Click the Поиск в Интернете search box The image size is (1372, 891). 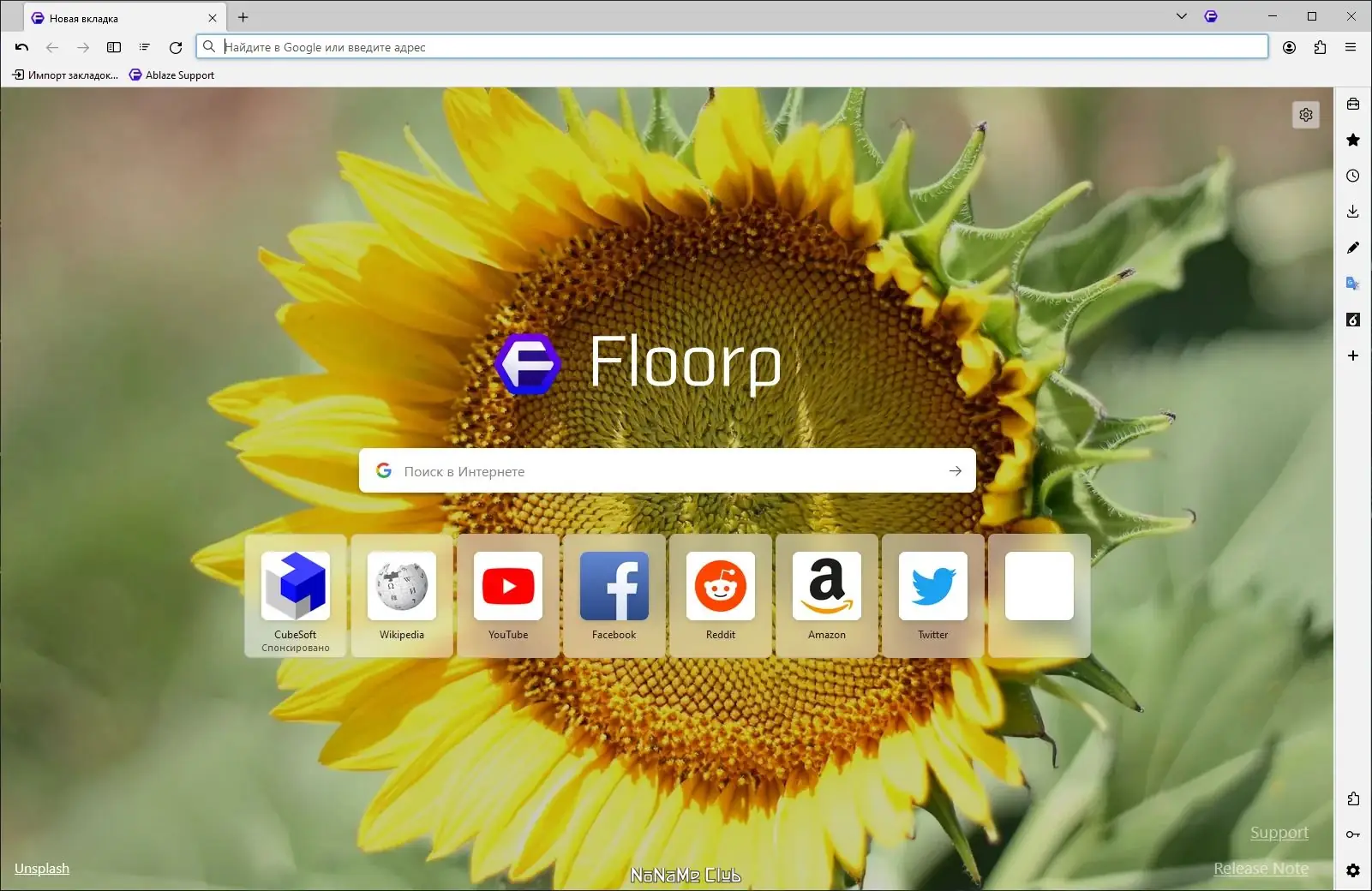tap(668, 471)
